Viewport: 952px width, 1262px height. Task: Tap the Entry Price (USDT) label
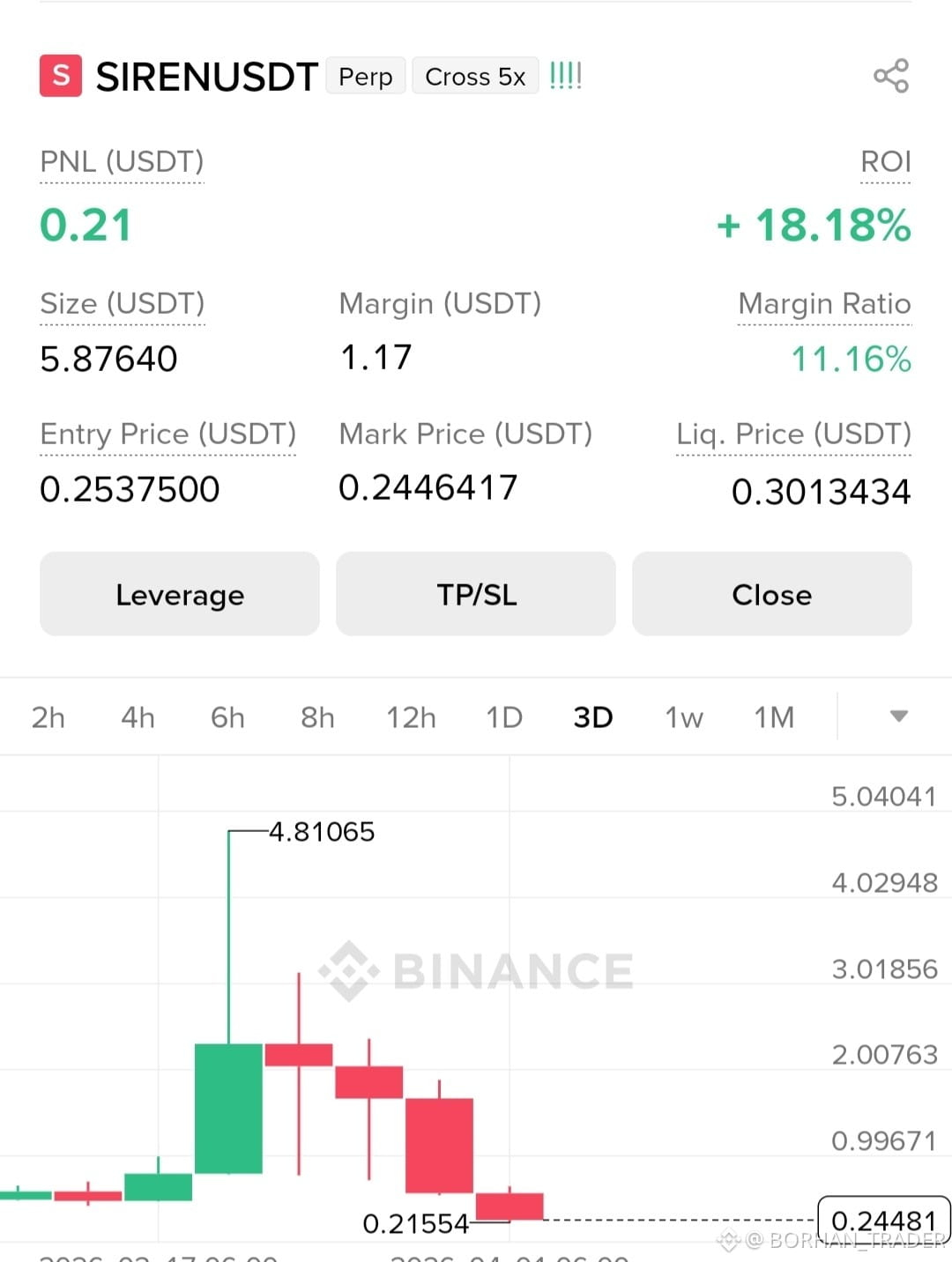168,434
